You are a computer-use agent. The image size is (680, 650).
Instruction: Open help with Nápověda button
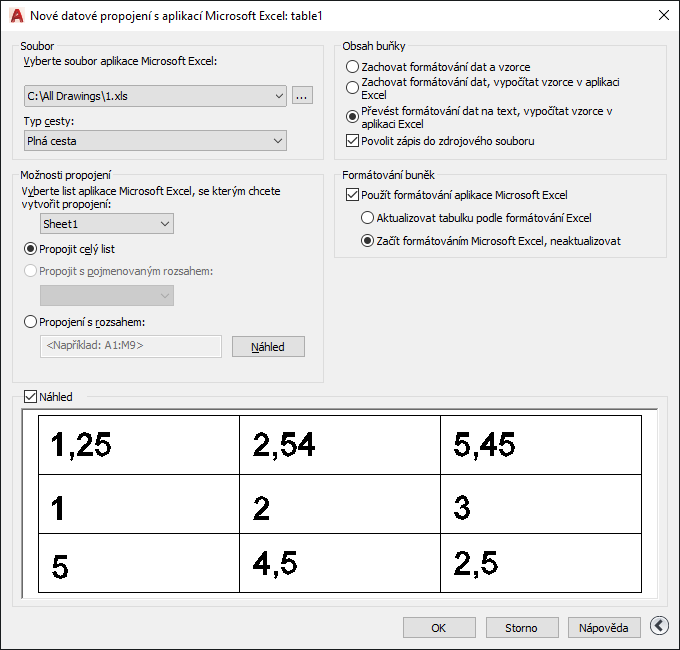[604, 628]
